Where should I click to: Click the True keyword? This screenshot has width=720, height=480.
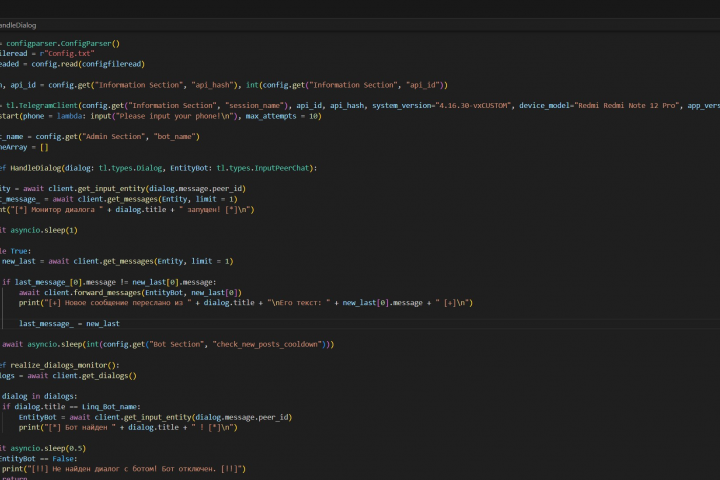click(x=19, y=251)
